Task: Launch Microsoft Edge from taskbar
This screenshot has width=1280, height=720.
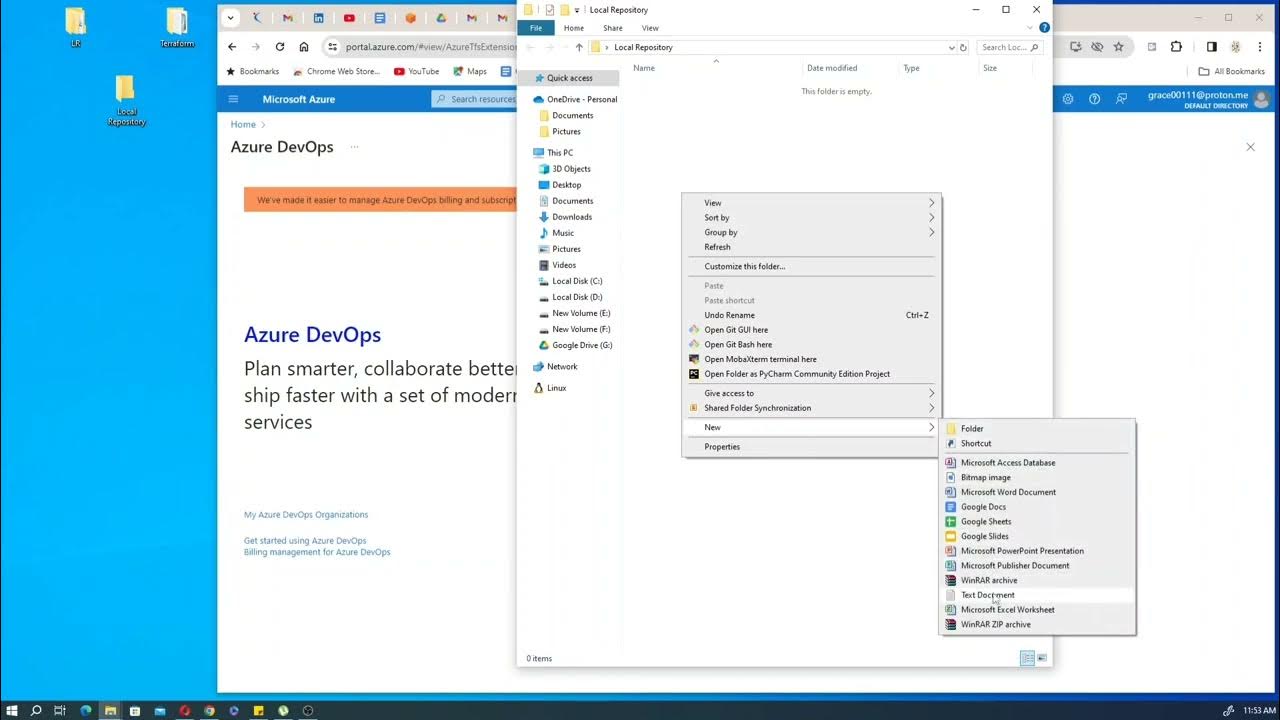Action: pyautogui.click(x=86, y=711)
